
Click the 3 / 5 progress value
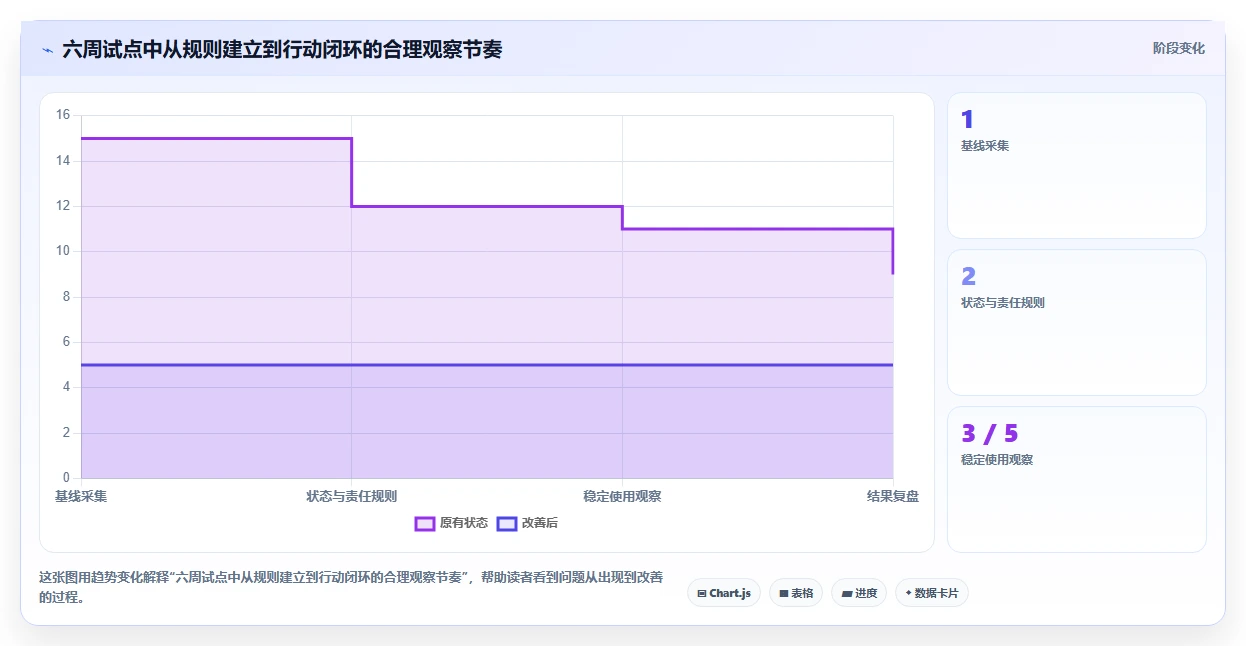990,434
